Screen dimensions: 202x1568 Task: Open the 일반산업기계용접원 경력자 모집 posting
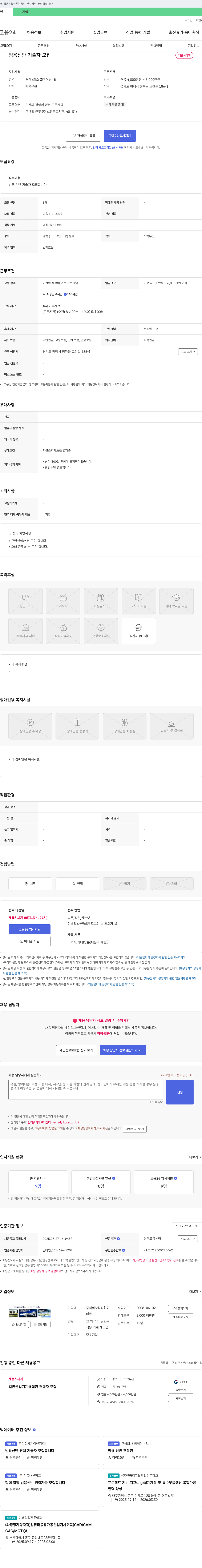33,1387
